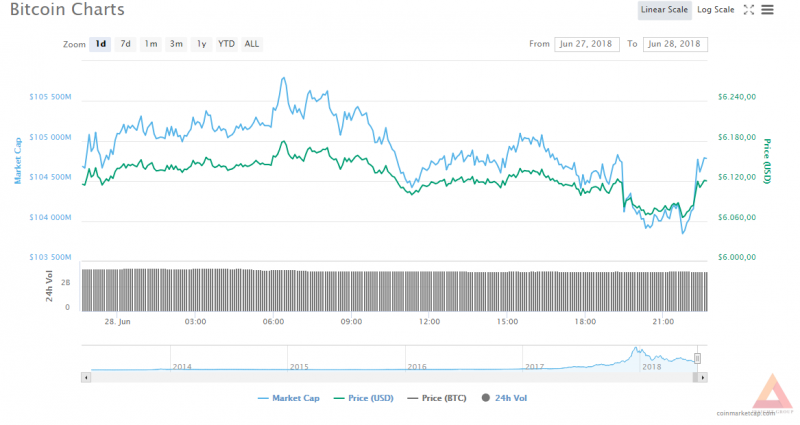Screen dimensions: 800x425
Task: Click the navigator scroll left arrow
Action: pyautogui.click(x=86, y=378)
